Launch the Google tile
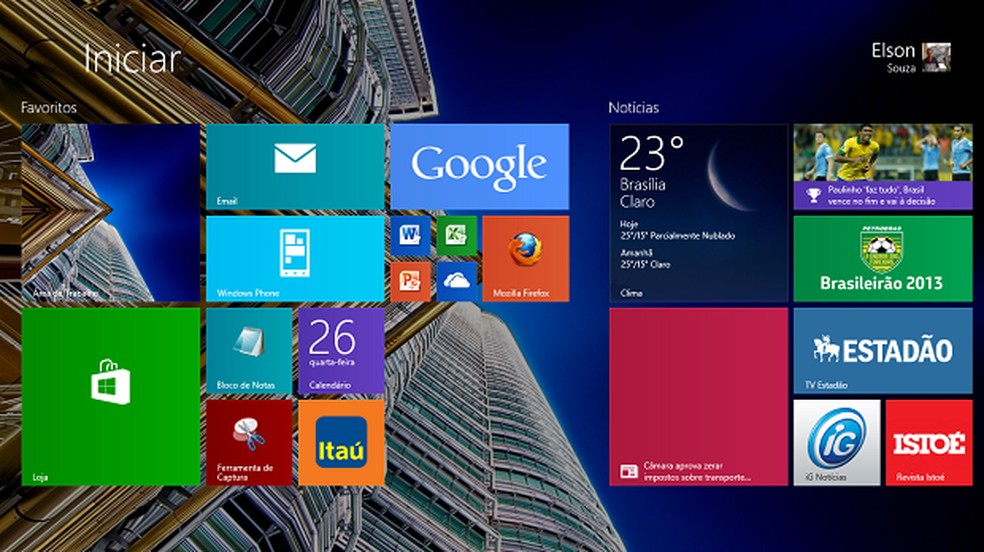The image size is (984, 552). [479, 166]
